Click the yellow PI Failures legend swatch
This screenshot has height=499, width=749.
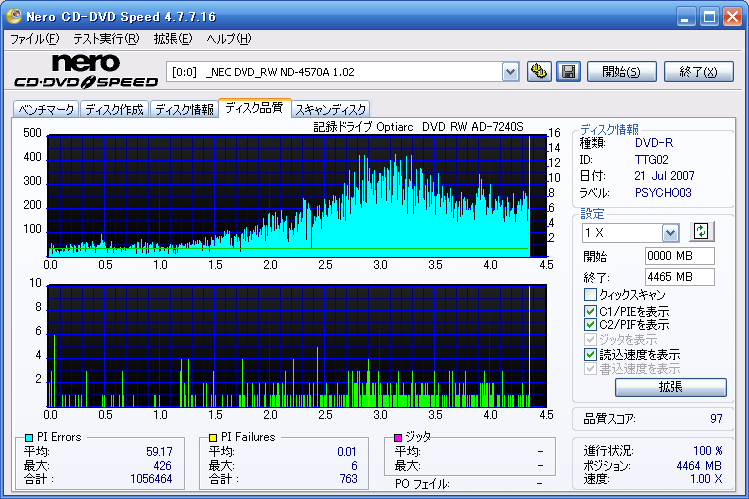pyautogui.click(x=213, y=437)
